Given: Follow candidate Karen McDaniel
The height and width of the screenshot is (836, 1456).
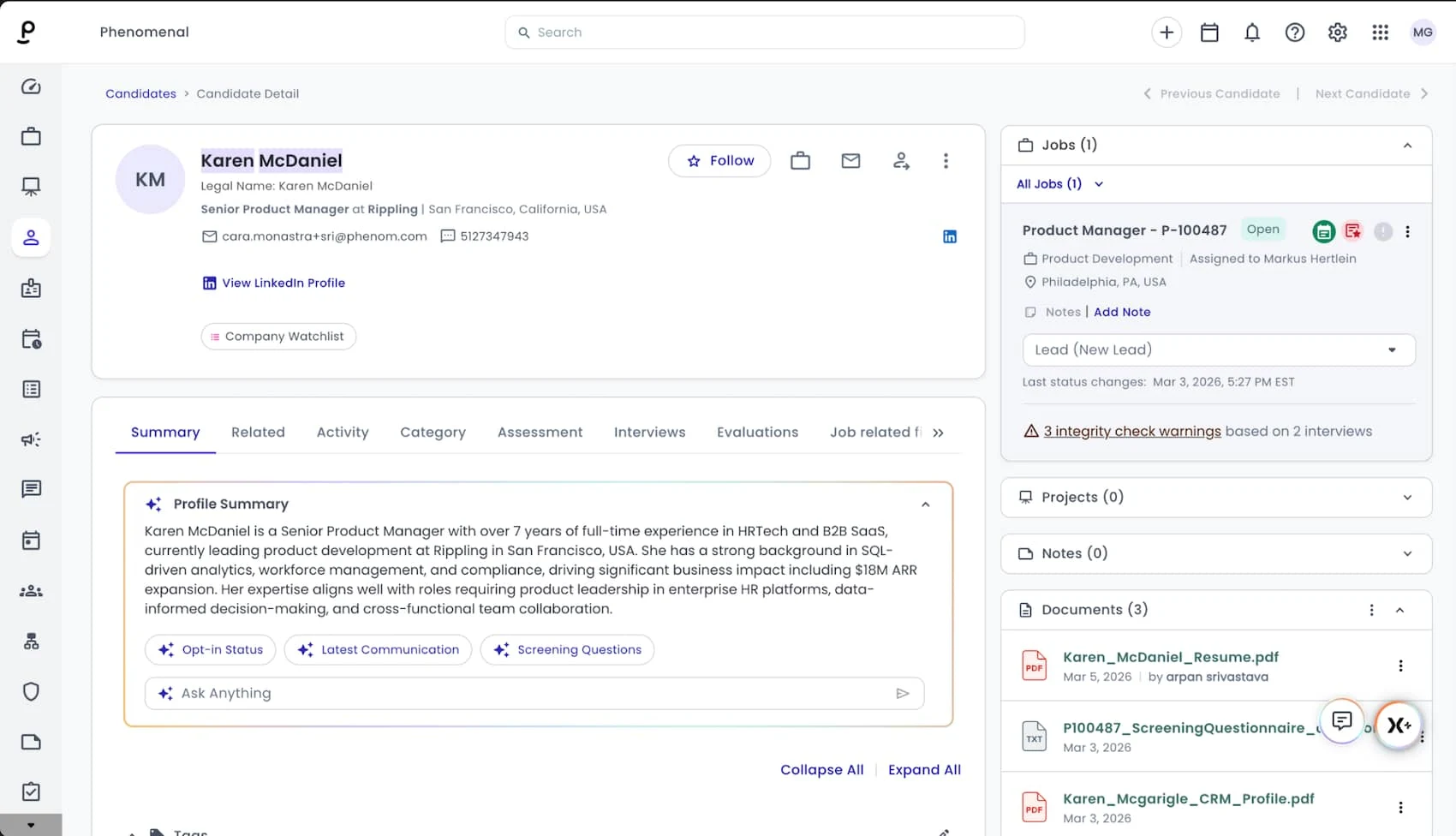Looking at the screenshot, I should (719, 160).
